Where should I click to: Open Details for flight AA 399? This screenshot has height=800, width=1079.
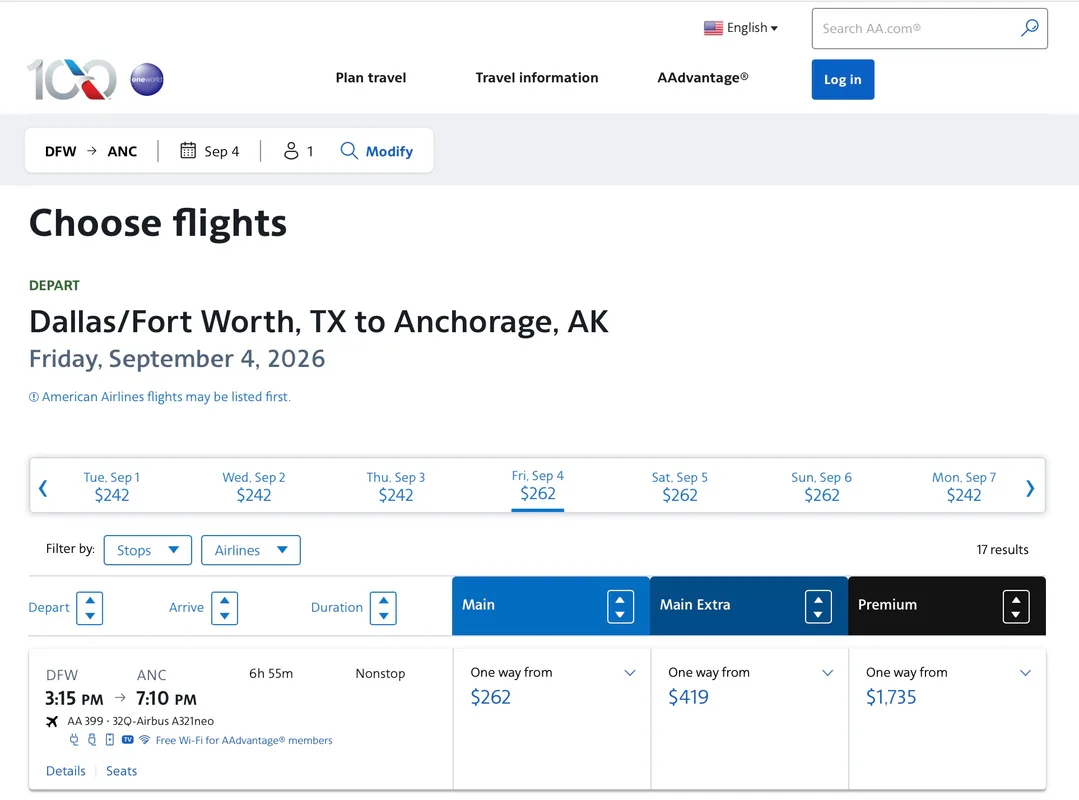65,771
